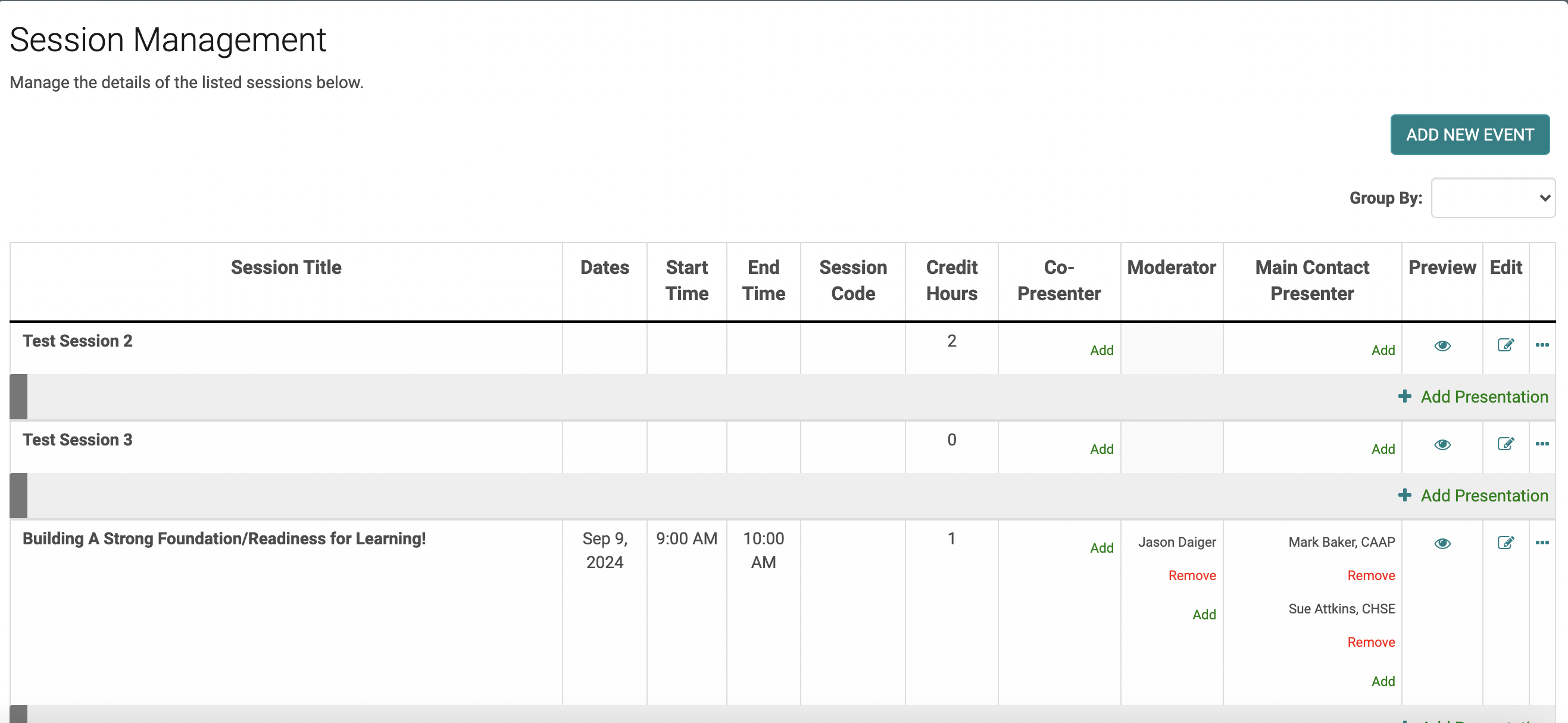Preview Test Session 2 with the eye icon
Screen dimensions: 1568x723
point(1442,346)
